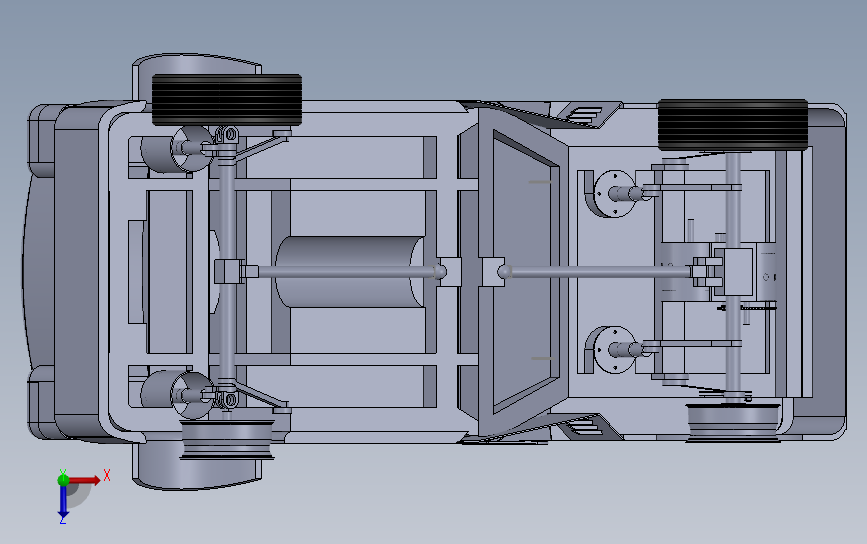Viewport: 867px width, 544px height.
Task: Select the ball joint right of the center gap
Action: (x=504, y=271)
